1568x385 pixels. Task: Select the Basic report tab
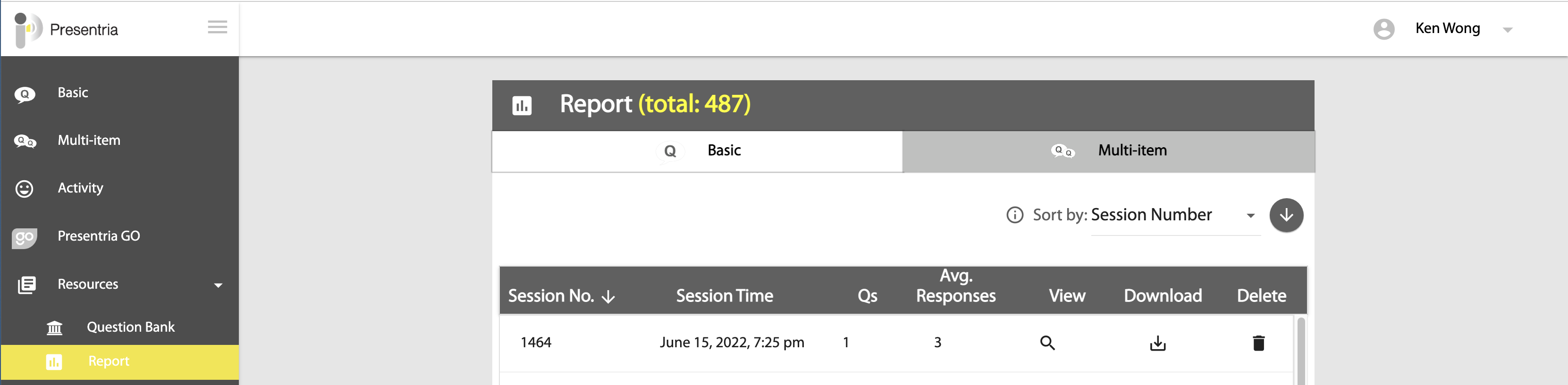click(x=698, y=151)
